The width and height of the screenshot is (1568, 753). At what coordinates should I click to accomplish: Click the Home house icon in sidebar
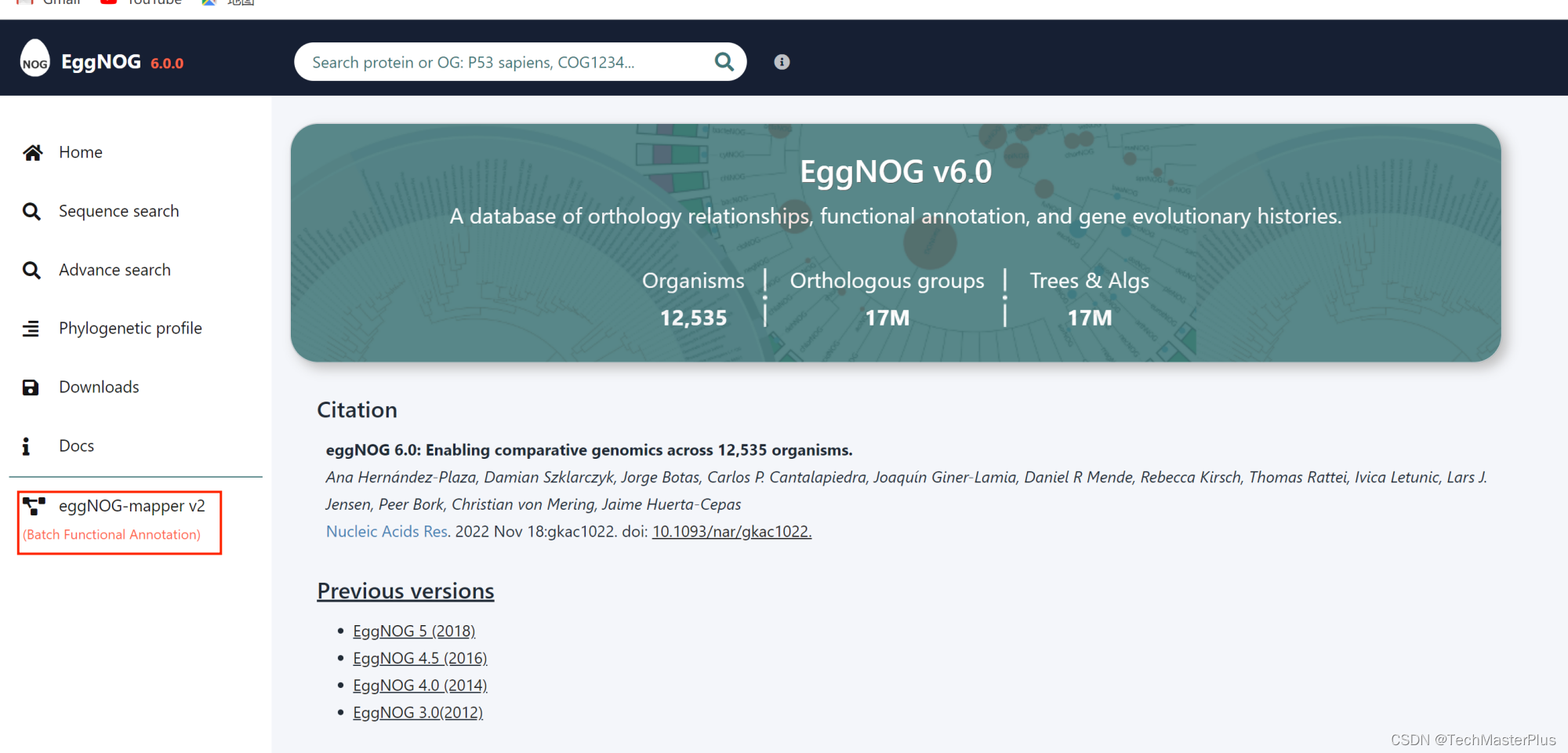[32, 153]
